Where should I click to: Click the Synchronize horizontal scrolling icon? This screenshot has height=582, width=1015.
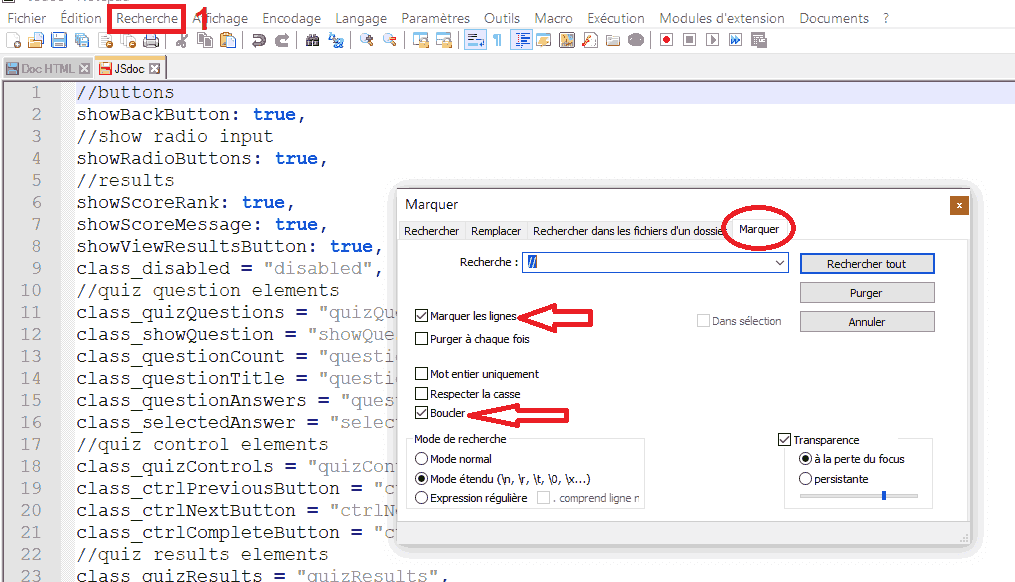tap(444, 41)
